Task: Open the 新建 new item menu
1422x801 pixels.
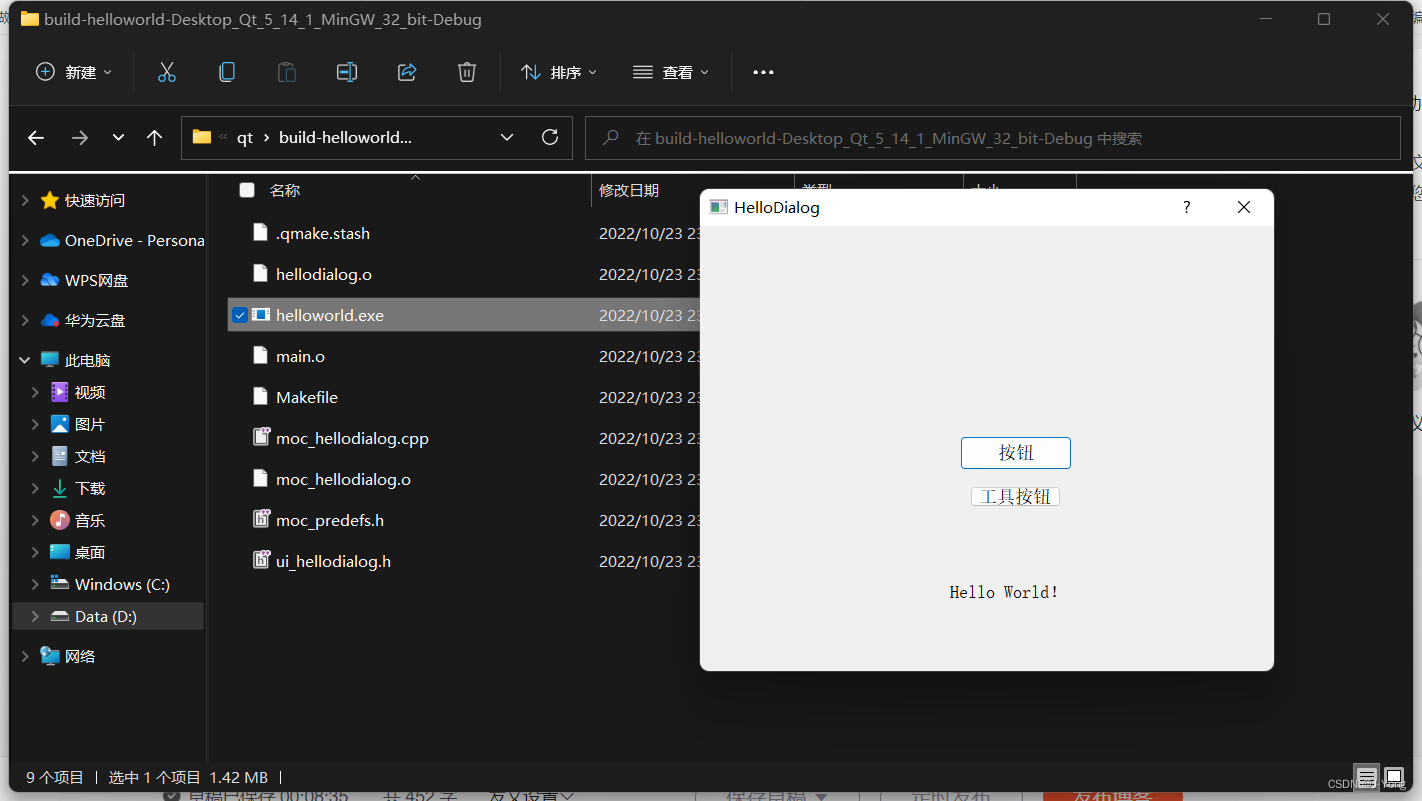Action: click(x=73, y=71)
